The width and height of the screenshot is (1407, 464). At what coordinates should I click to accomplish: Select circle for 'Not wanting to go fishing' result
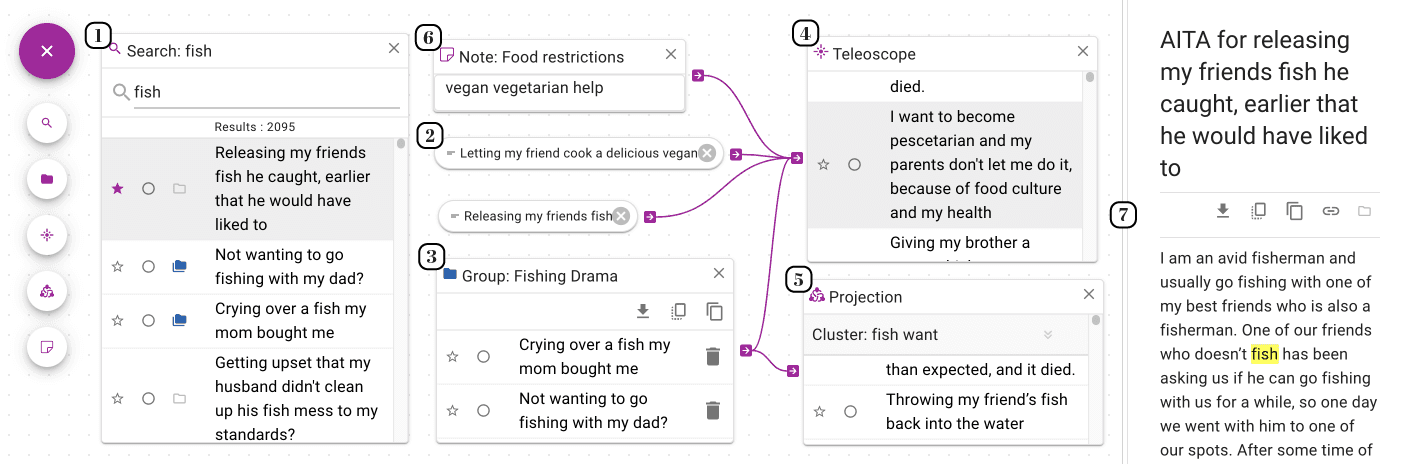(x=148, y=266)
